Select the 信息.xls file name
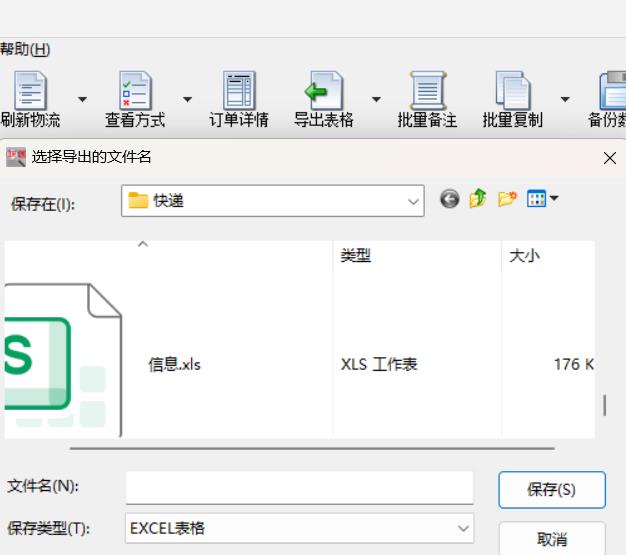The image size is (626, 555). 174,364
